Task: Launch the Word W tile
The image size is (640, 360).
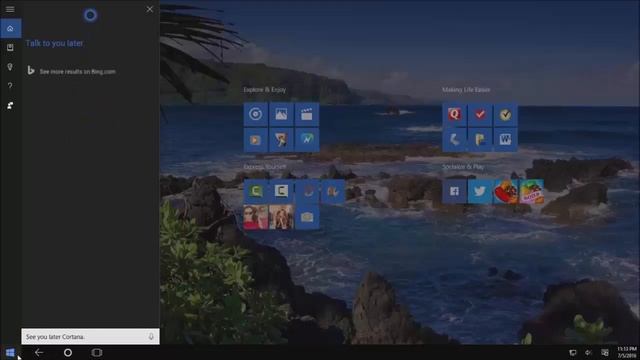Action: pos(505,140)
